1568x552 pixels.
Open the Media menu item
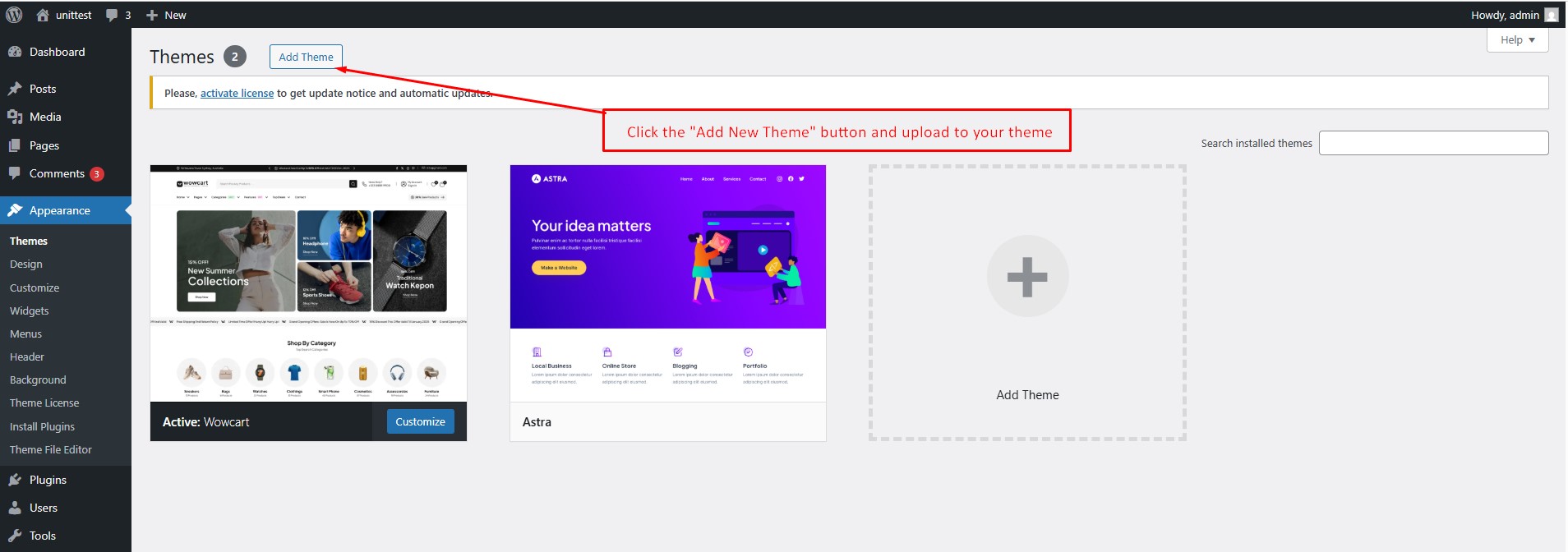tap(66, 117)
